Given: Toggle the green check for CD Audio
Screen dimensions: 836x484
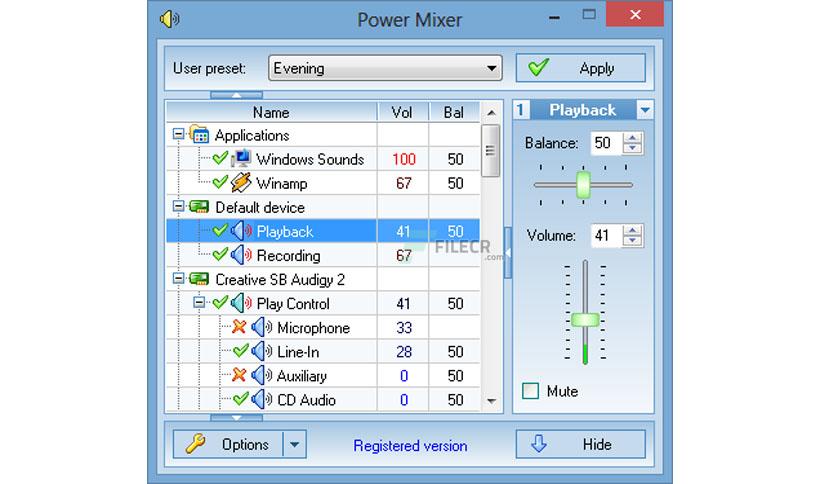Looking at the screenshot, I should tap(241, 398).
